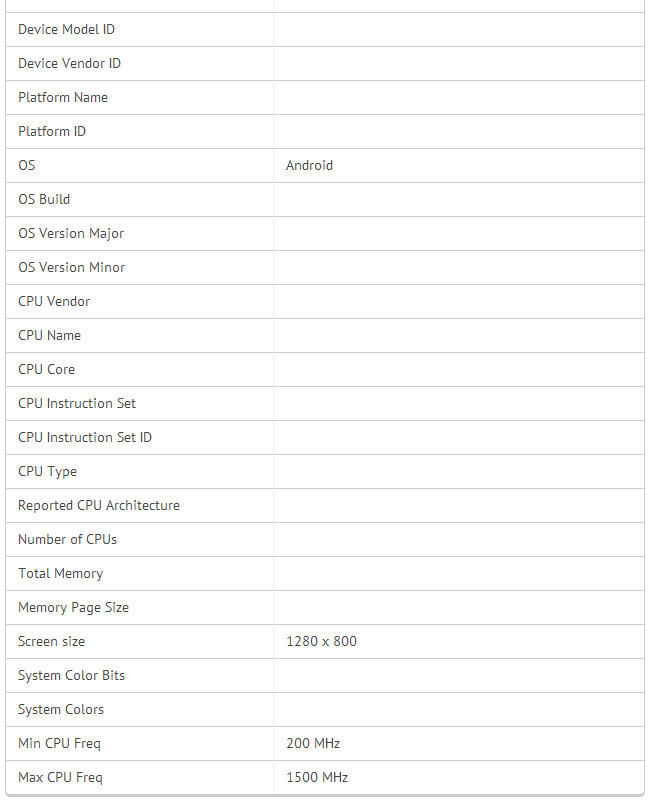The height and width of the screenshot is (800, 650).
Task: Select the System Color Bits label
Action: (72, 676)
